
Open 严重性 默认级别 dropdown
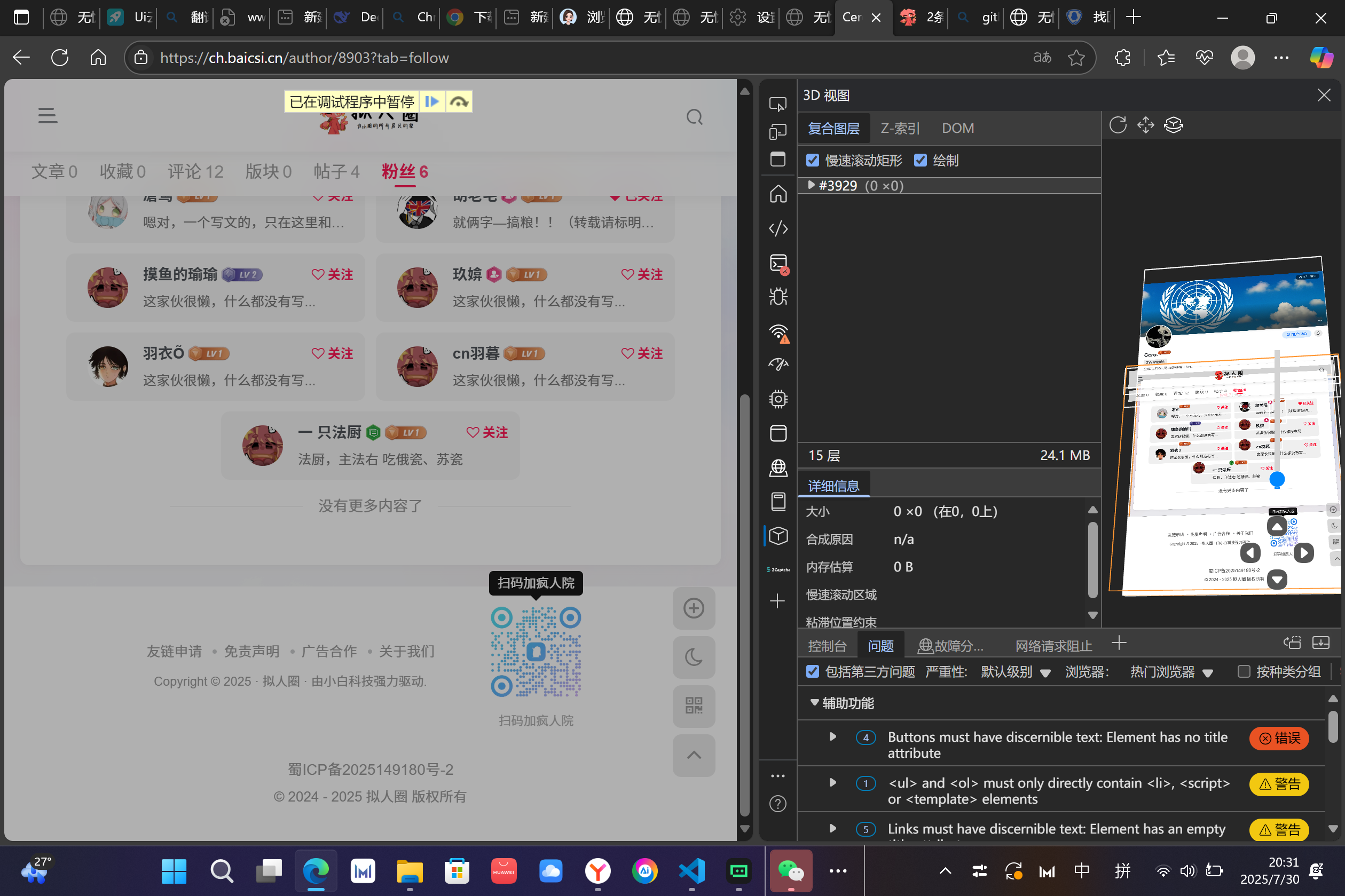(x=1016, y=672)
